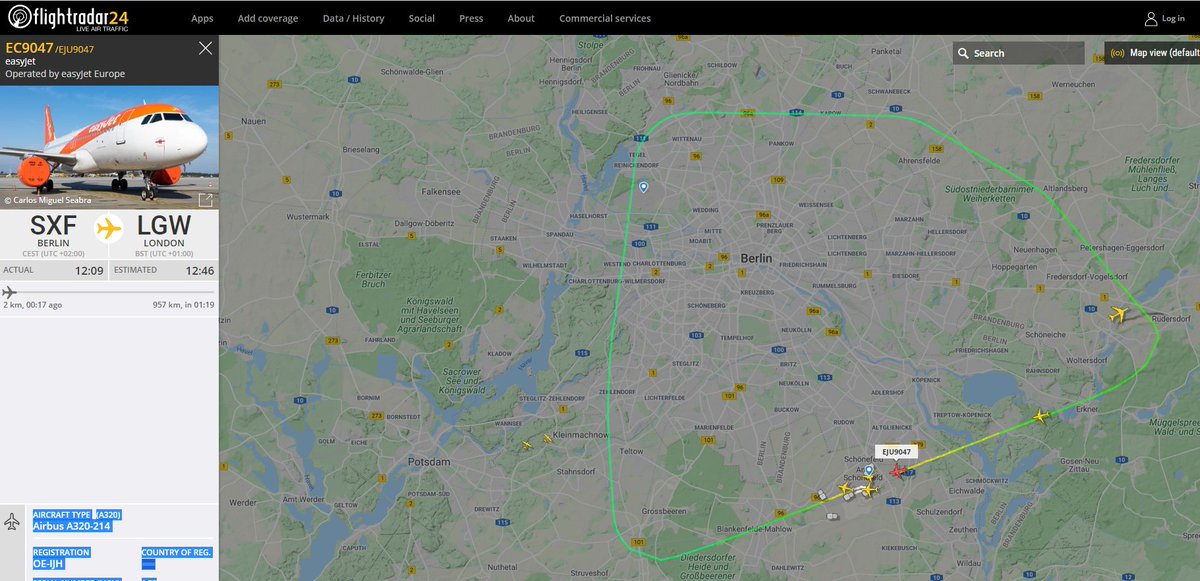Open the Map view (default) selector
The width and height of the screenshot is (1200, 581).
click(x=1152, y=53)
